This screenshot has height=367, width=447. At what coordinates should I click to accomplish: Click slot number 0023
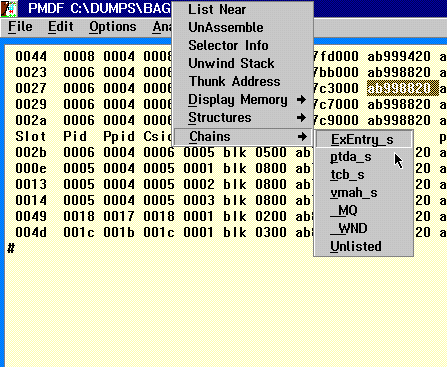[x=31, y=72]
